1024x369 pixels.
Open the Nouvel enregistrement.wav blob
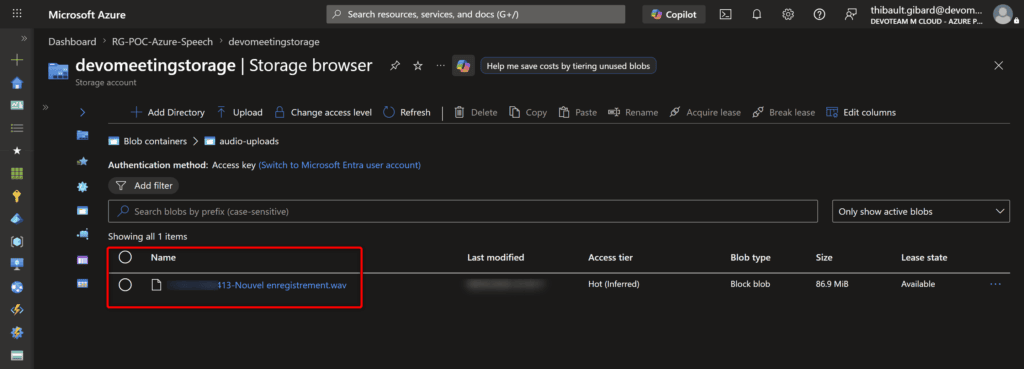(257, 284)
